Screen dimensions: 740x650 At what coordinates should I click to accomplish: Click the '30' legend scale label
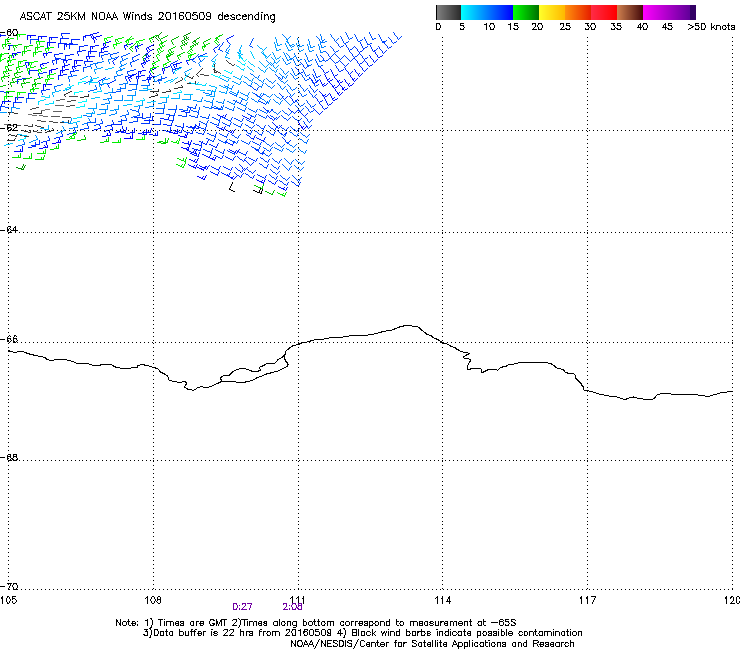(590, 27)
